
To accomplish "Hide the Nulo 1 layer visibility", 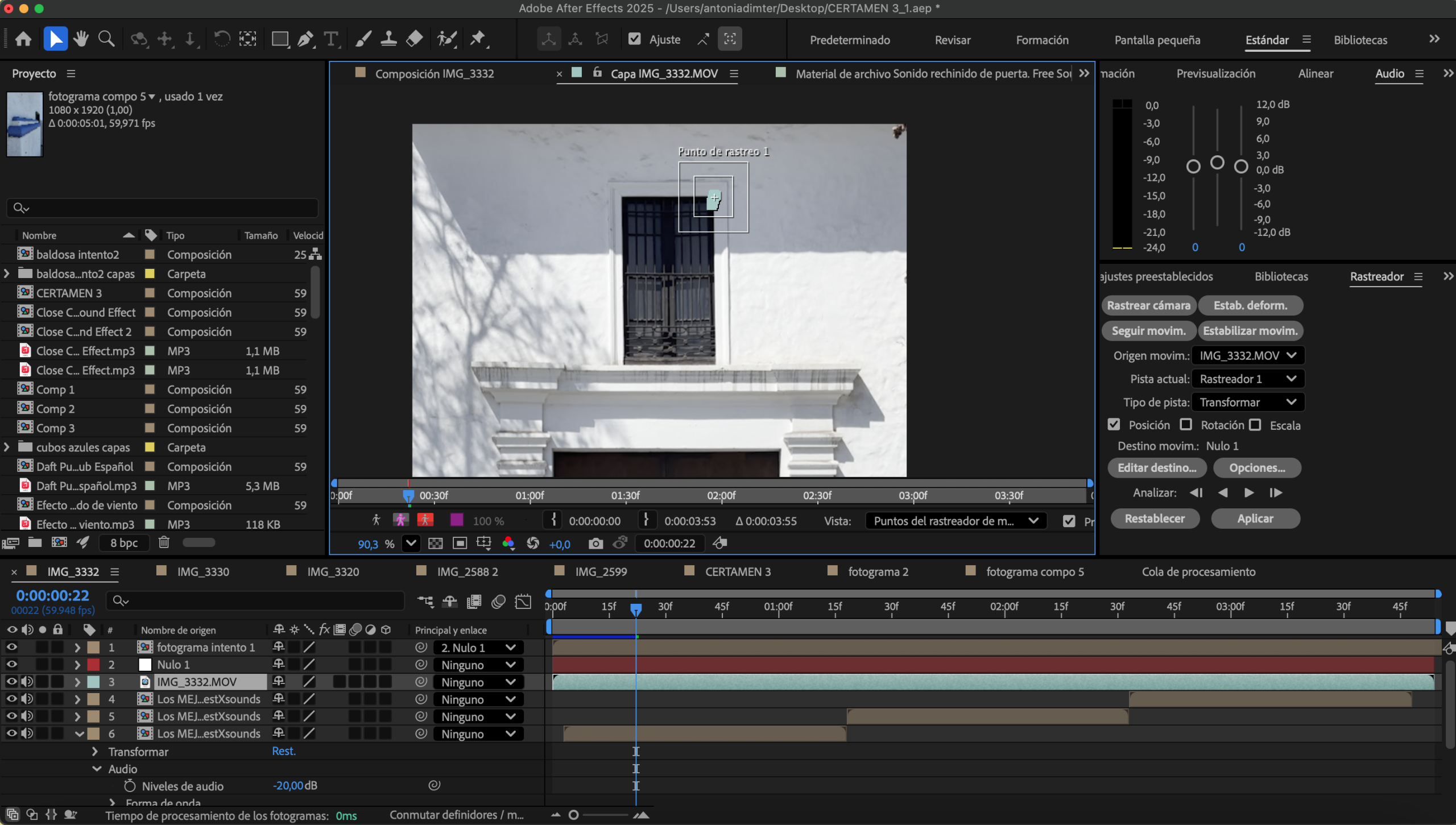I will point(11,664).
